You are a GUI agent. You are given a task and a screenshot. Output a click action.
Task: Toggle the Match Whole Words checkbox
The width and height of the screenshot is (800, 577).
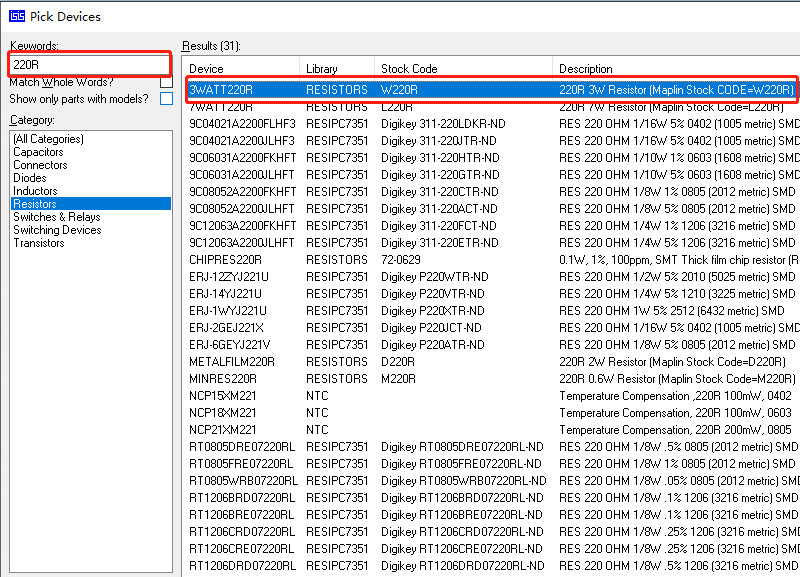(166, 82)
